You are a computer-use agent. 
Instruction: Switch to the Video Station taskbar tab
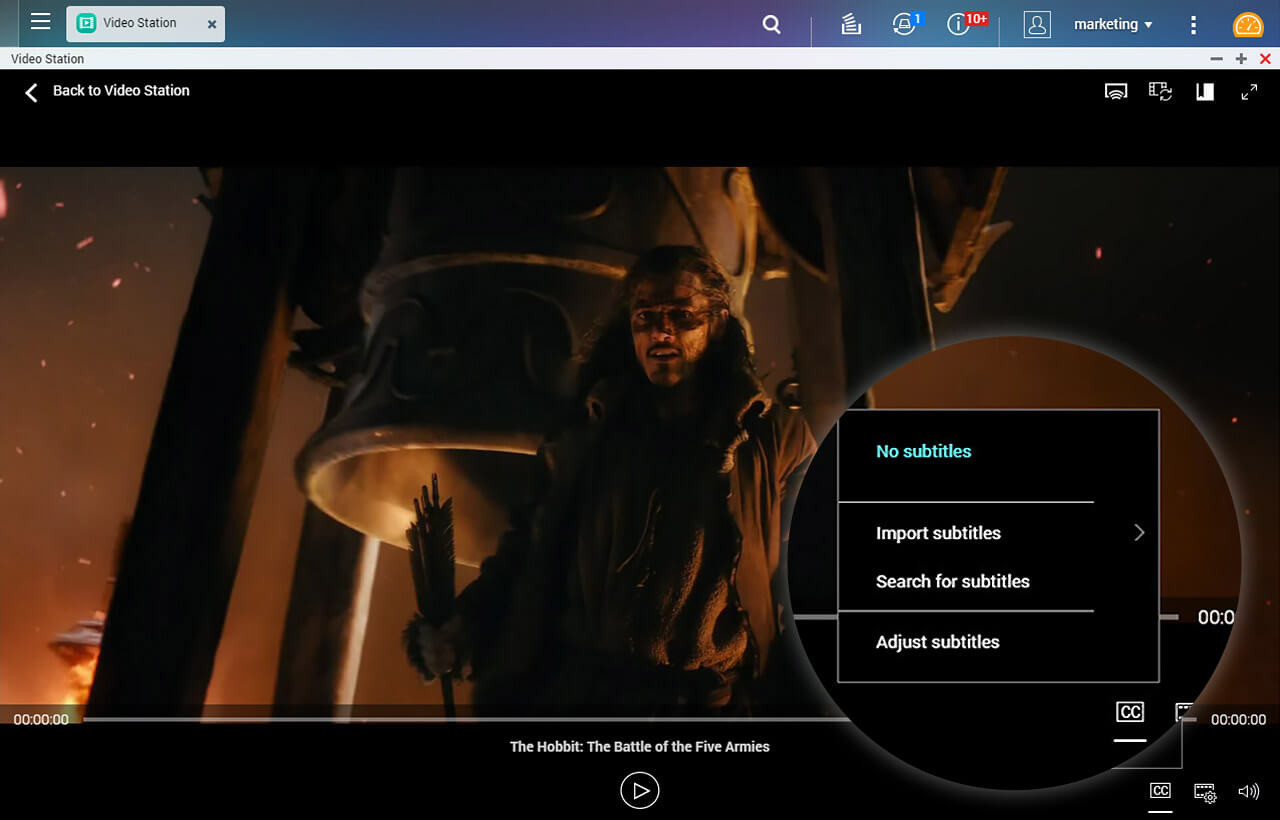coord(146,23)
